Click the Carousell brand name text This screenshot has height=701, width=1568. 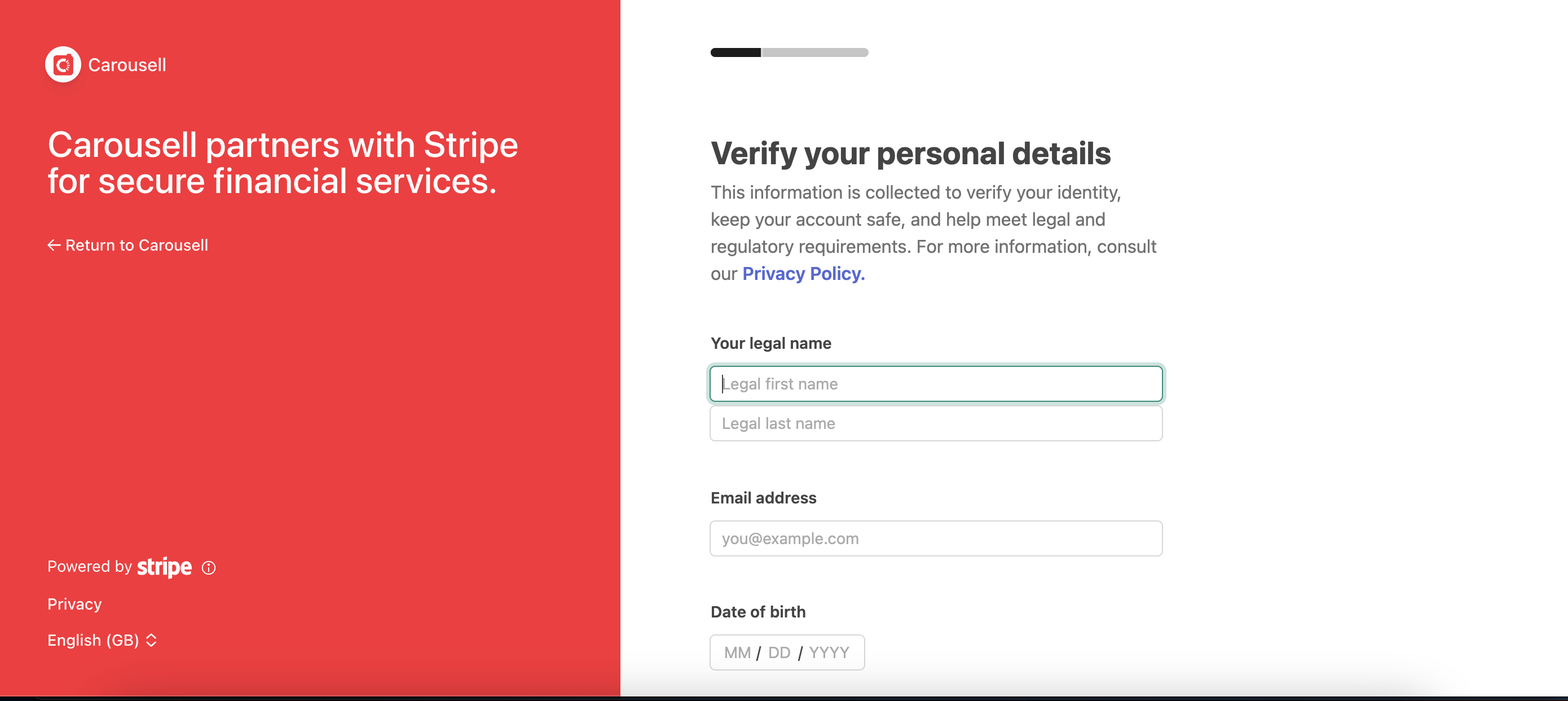coord(127,64)
